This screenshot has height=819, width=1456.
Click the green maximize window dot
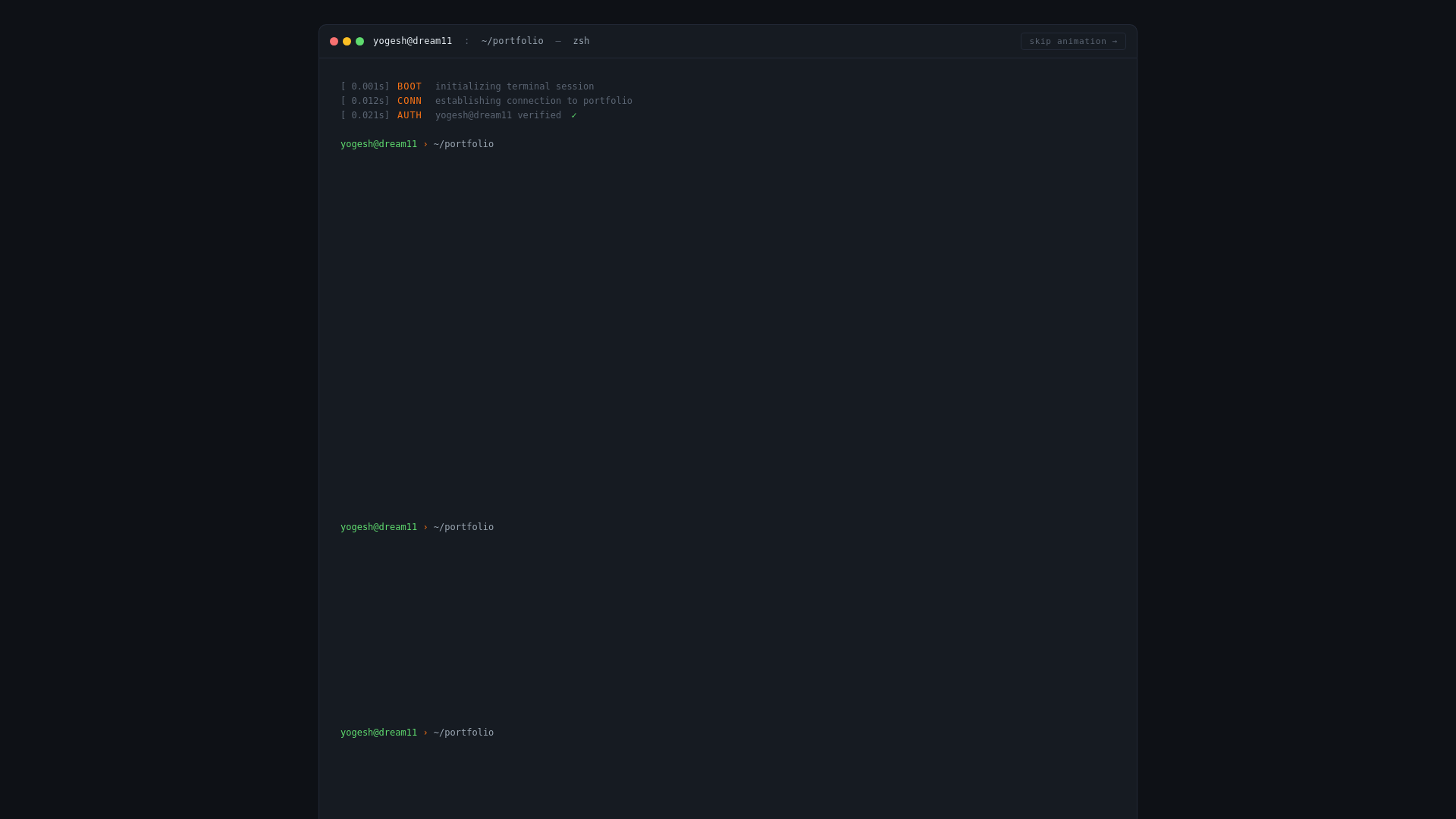coord(359,42)
